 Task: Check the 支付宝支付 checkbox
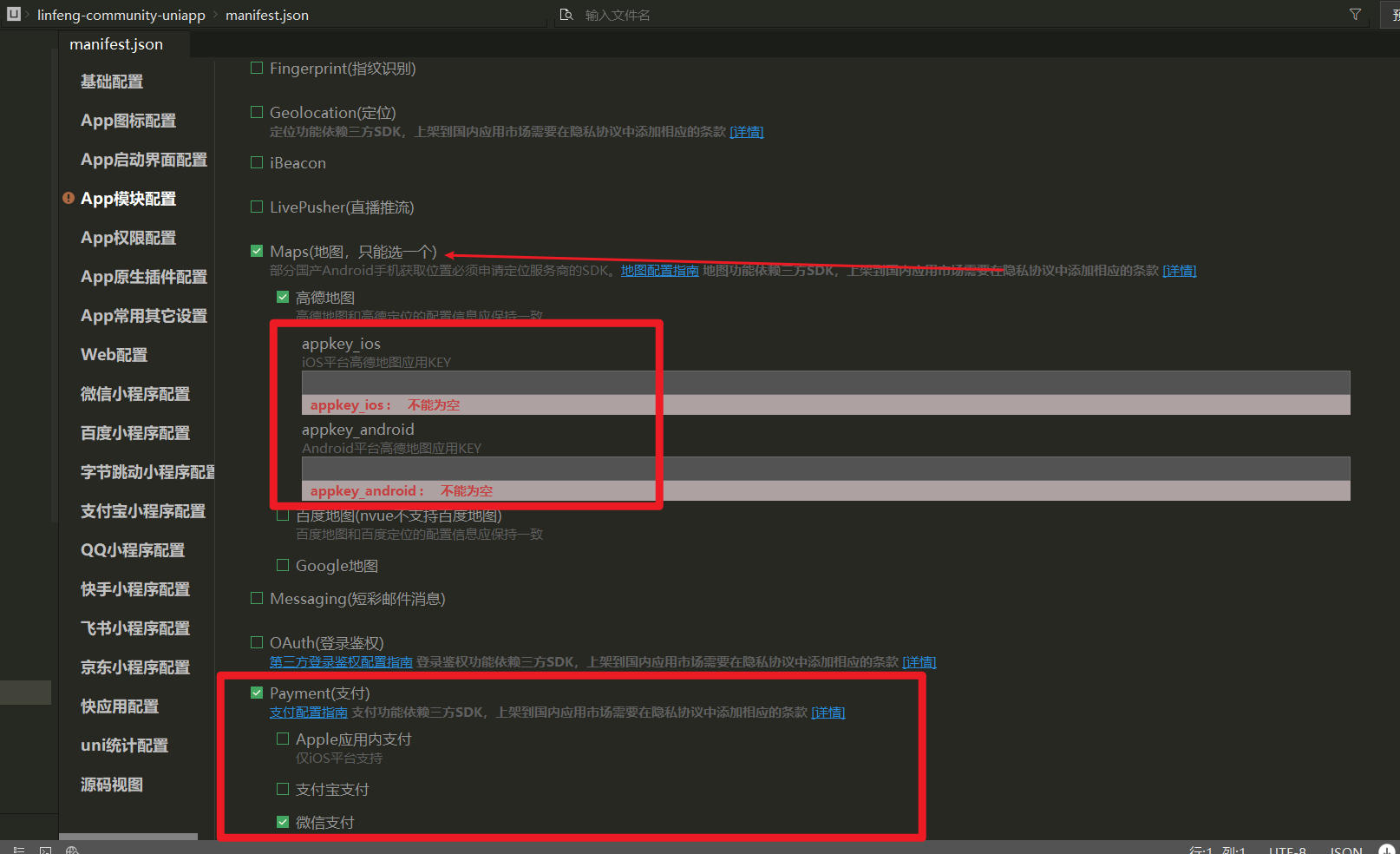pyautogui.click(x=283, y=789)
